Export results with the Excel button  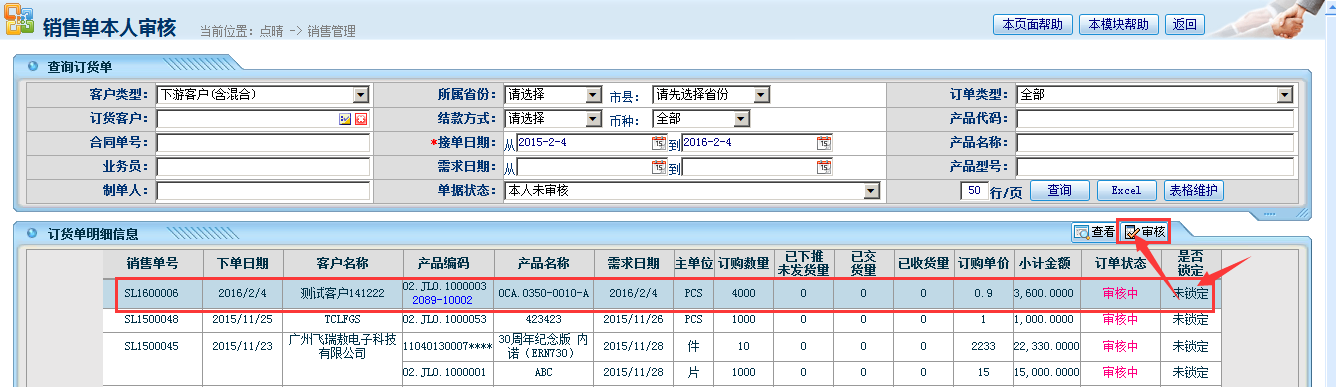click(x=1126, y=190)
